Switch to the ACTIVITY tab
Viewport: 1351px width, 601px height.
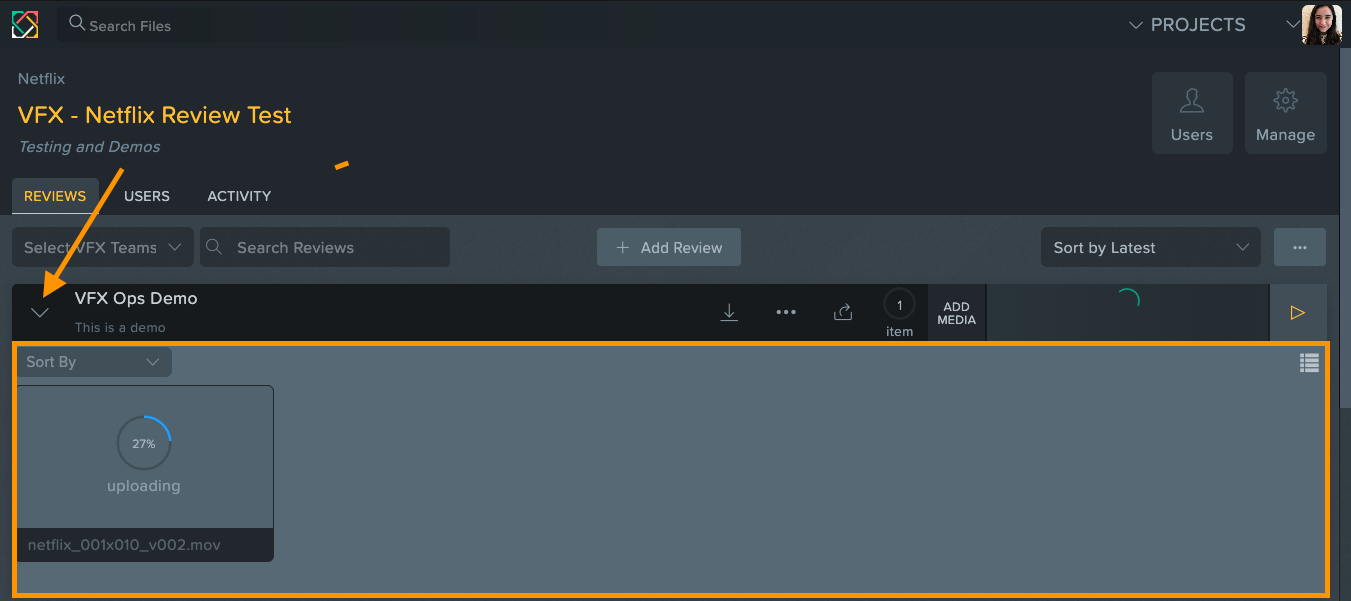[x=239, y=196]
